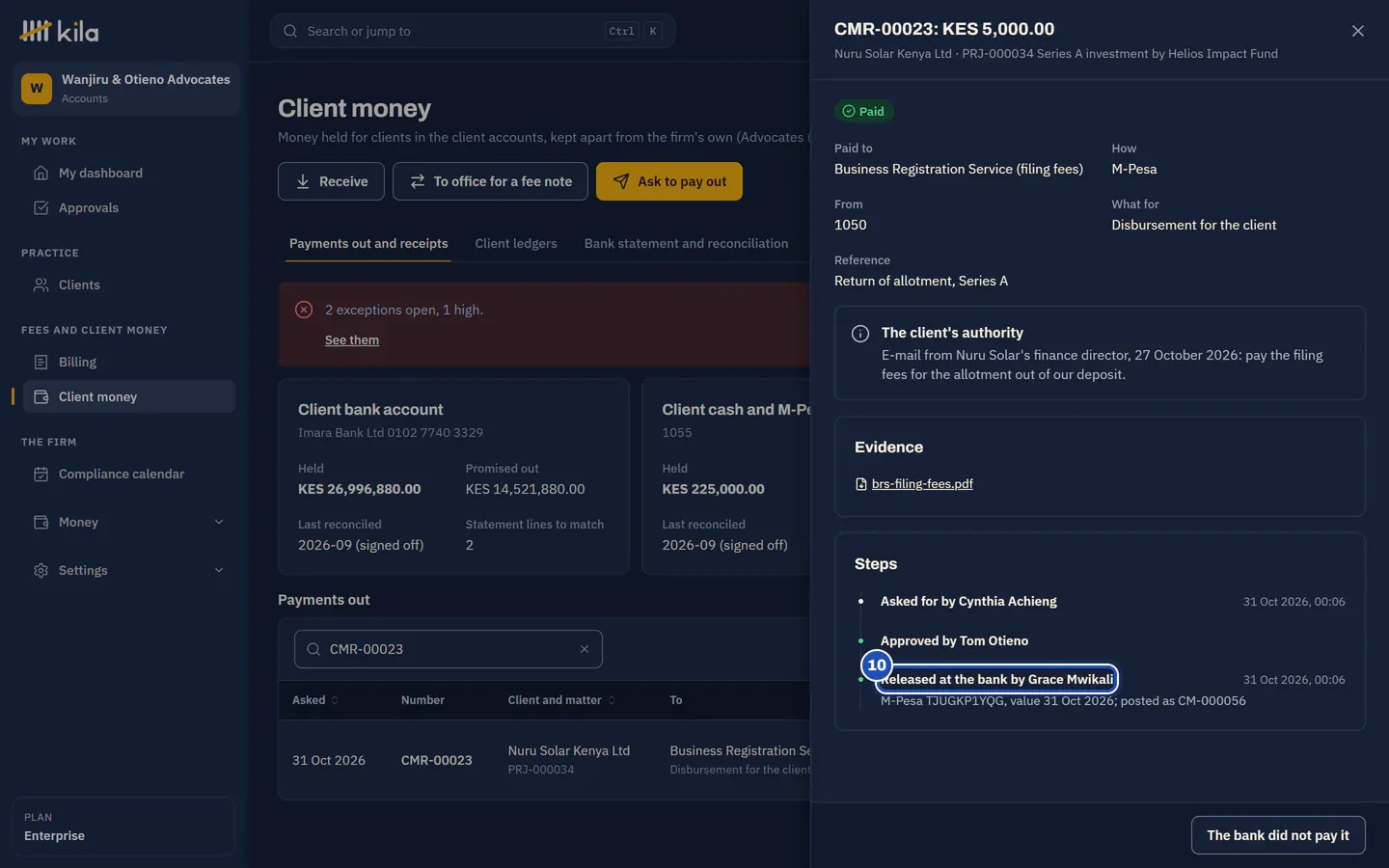Click the 31 Oct 2026 asked date cell
This screenshot has width=1389, height=868.
(329, 760)
